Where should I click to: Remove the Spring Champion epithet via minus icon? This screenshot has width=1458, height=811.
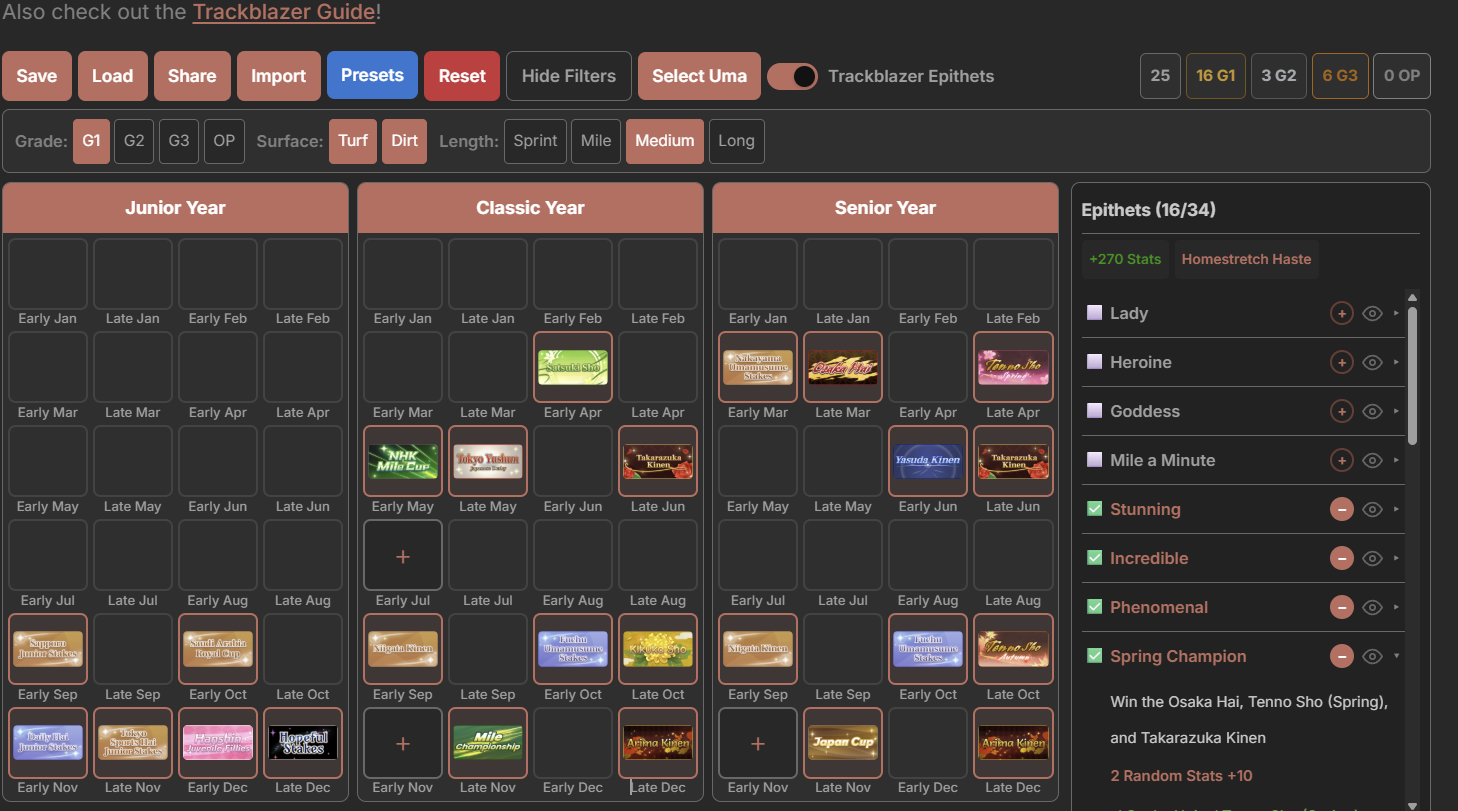click(1341, 656)
